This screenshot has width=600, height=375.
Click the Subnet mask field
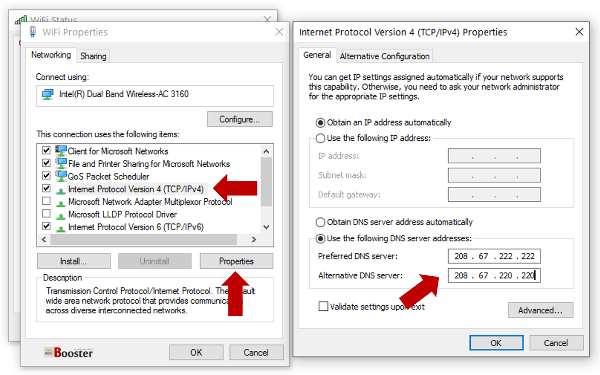coord(494,175)
